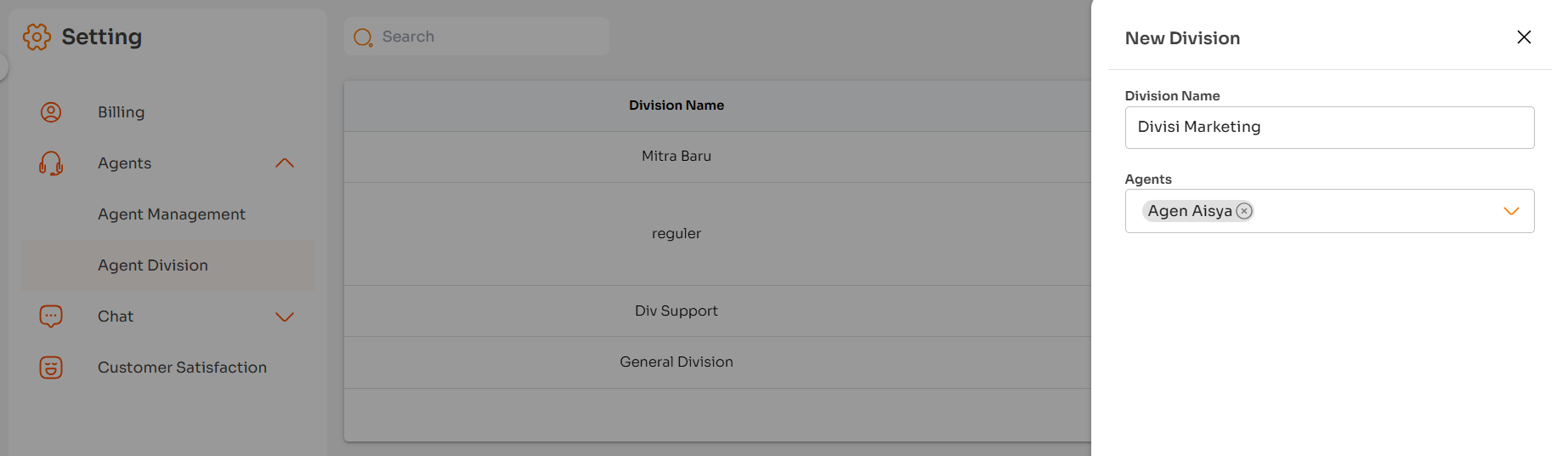The image size is (1568, 456).
Task: Open Customer Satisfaction settings
Action: tap(182, 368)
